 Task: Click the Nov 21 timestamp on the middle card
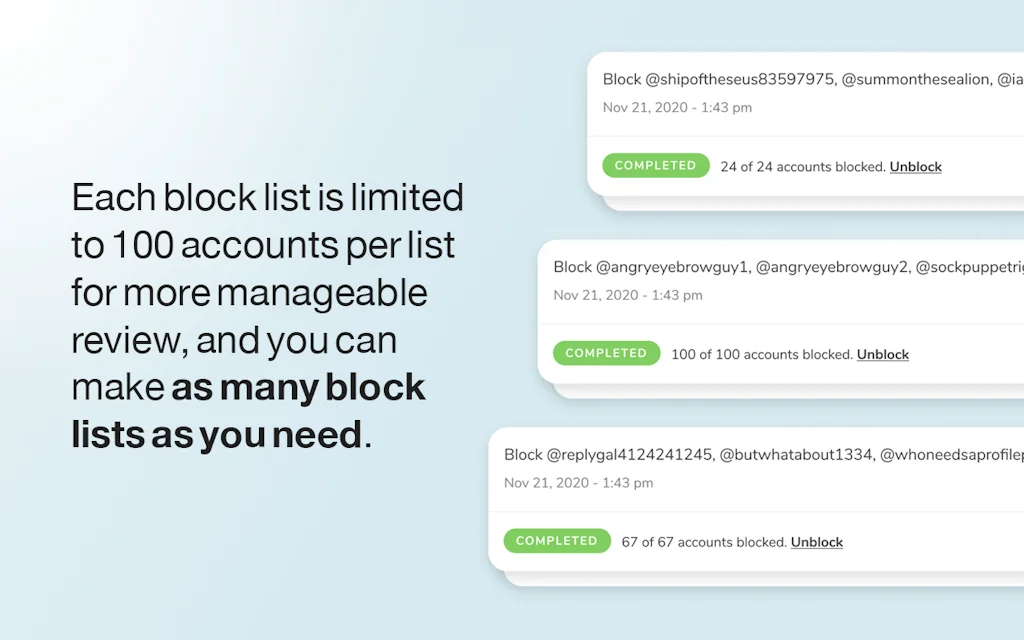pos(628,295)
